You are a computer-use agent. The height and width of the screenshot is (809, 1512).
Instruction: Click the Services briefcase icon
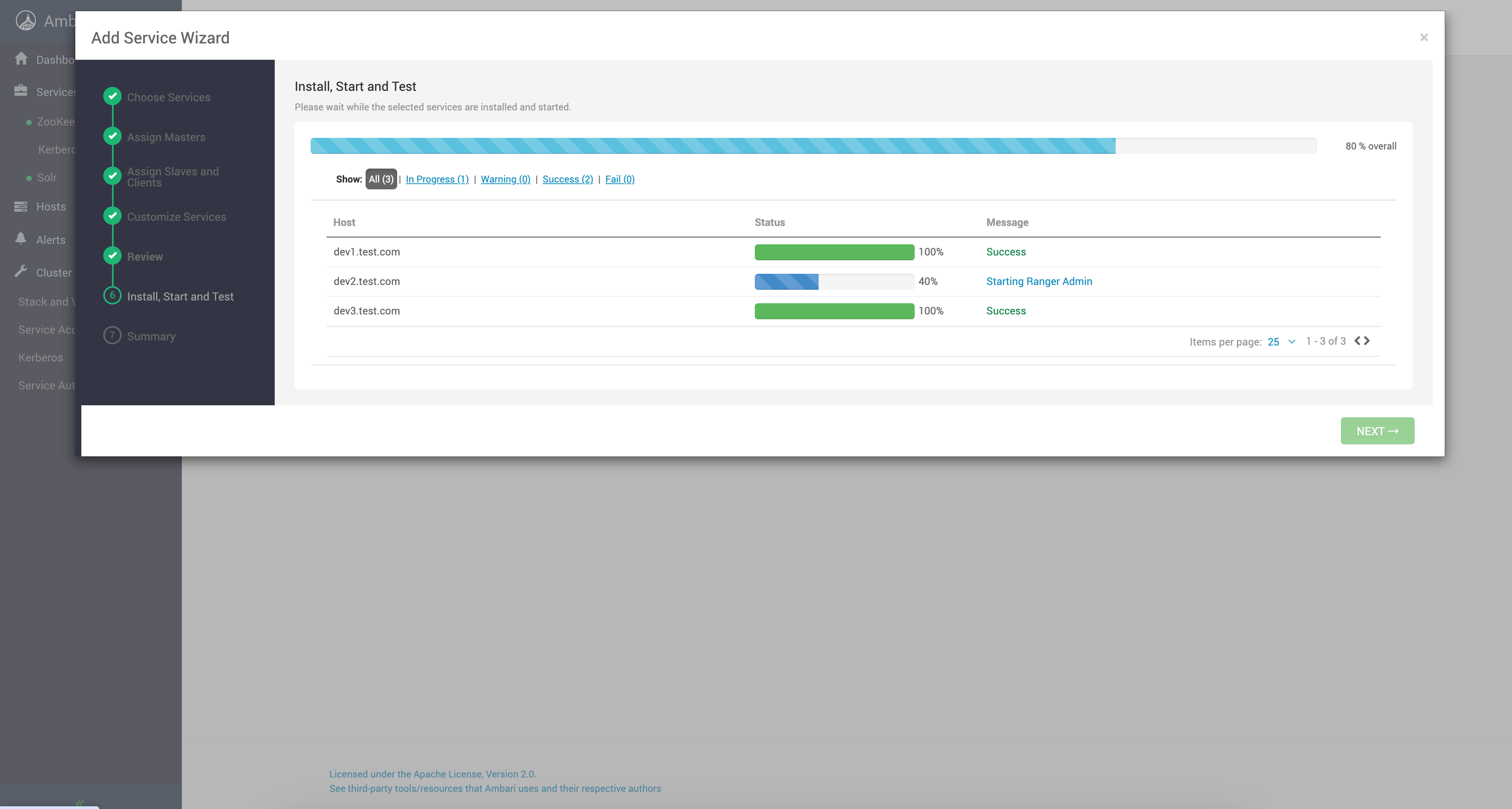click(x=21, y=90)
